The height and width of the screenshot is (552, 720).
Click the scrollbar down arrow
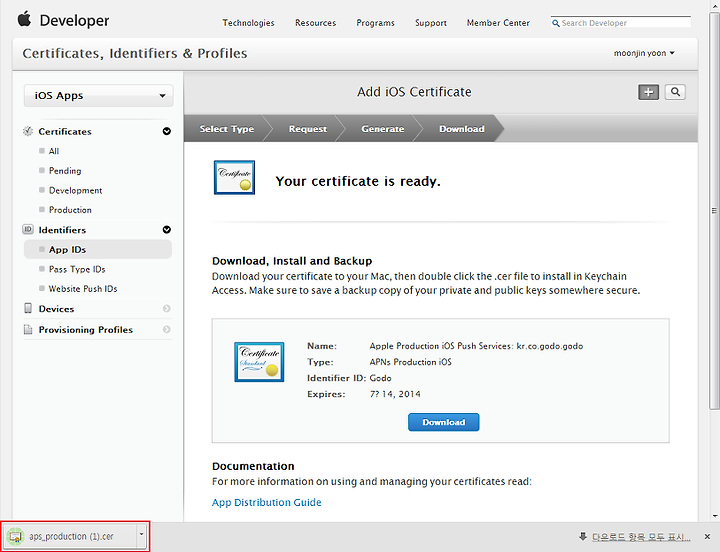[x=714, y=516]
